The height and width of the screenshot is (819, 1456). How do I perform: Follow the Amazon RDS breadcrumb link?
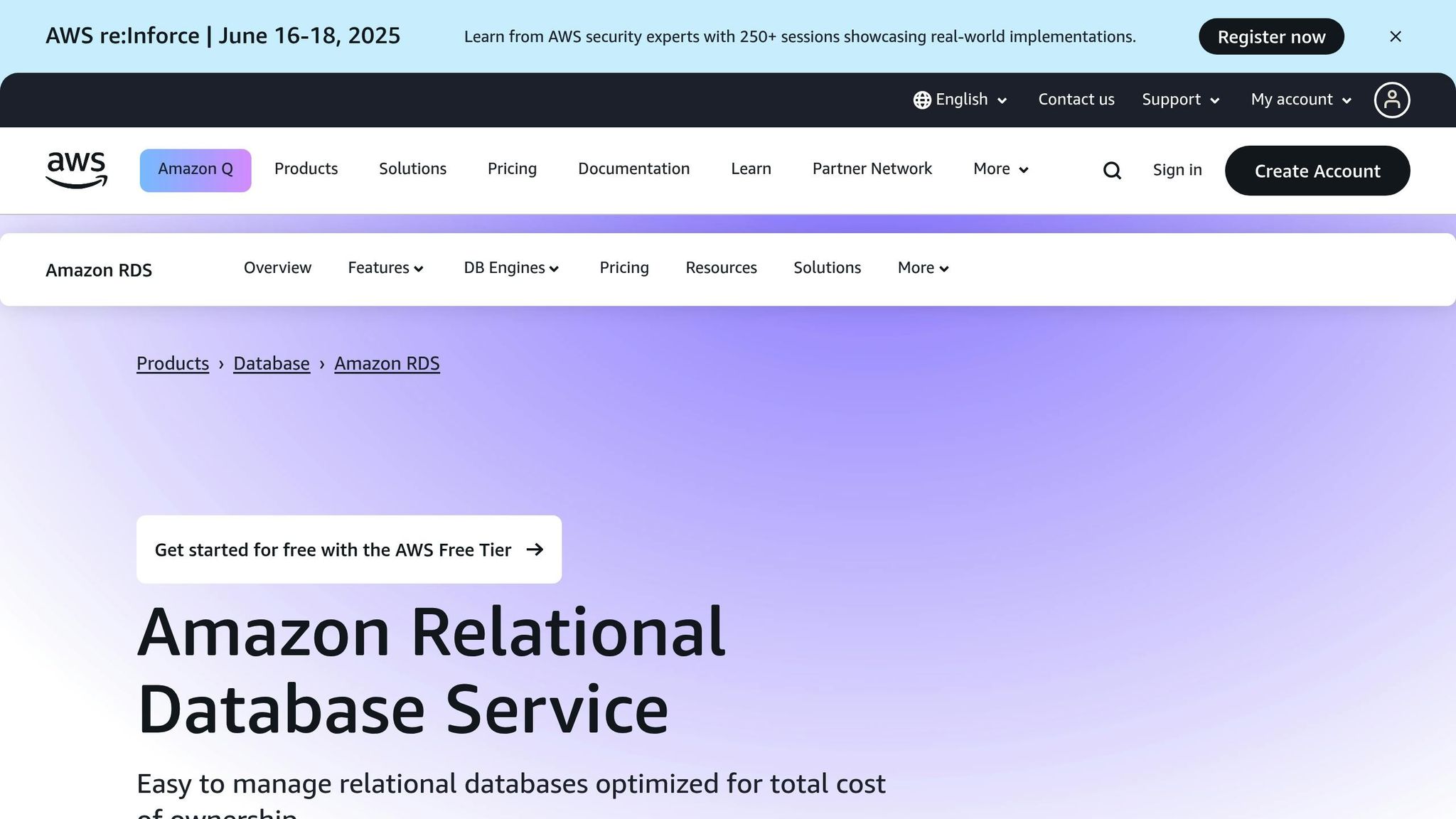click(x=387, y=363)
